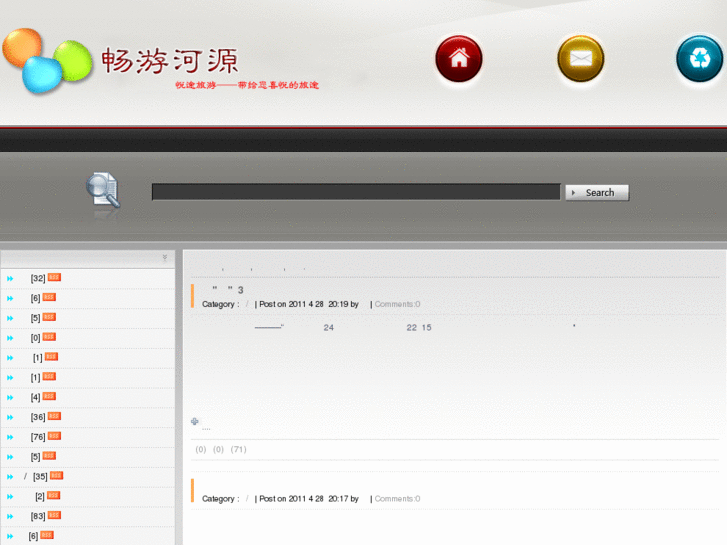The image size is (727, 545).
Task: Open RSS feed icon beside [32]
Action: (54, 277)
